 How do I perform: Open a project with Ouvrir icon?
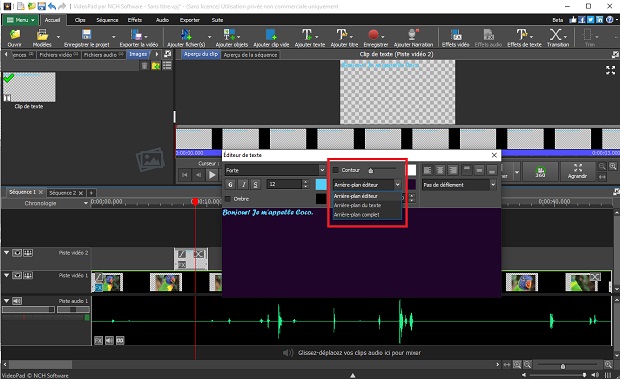(15, 35)
